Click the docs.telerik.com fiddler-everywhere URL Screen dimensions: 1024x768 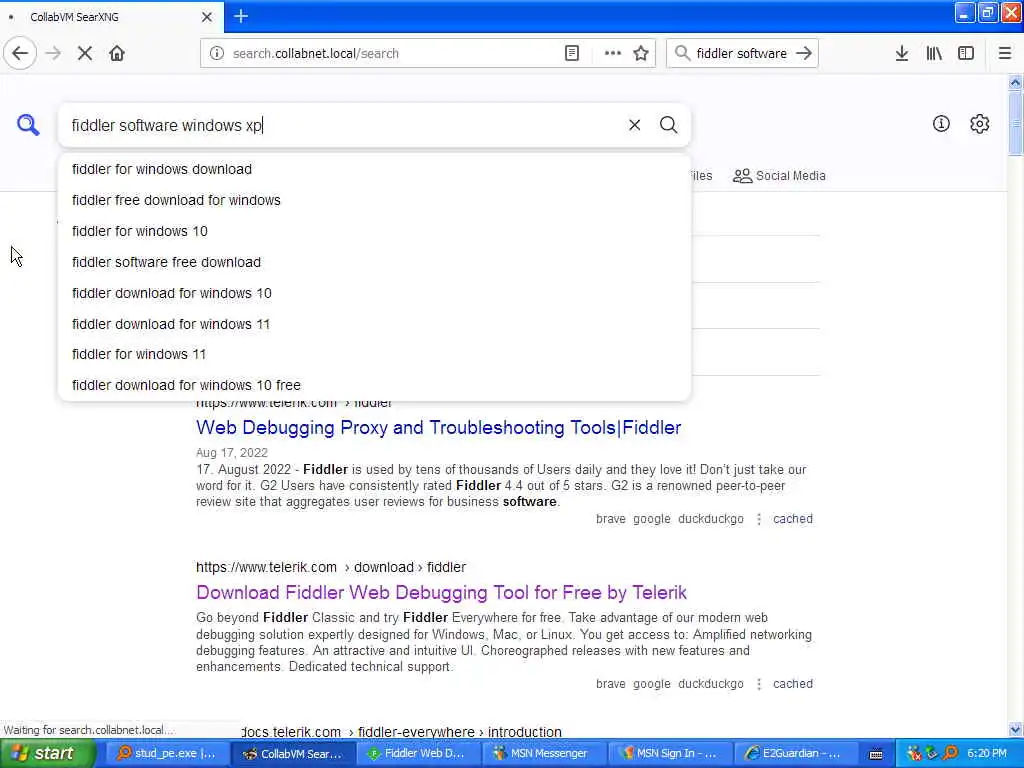pyautogui.click(x=401, y=732)
